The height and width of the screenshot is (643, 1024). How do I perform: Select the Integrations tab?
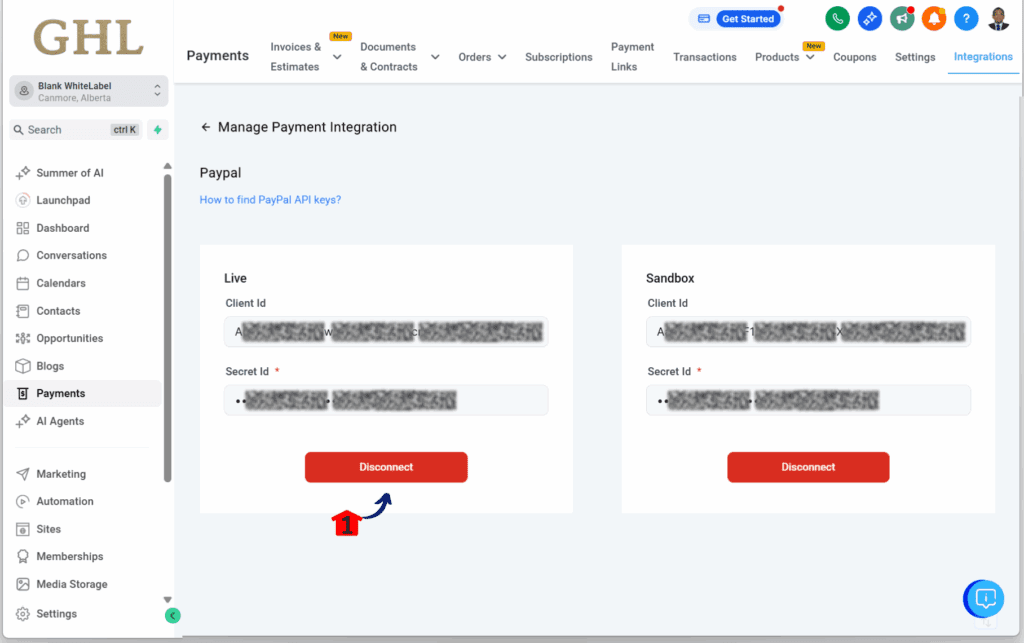[983, 57]
